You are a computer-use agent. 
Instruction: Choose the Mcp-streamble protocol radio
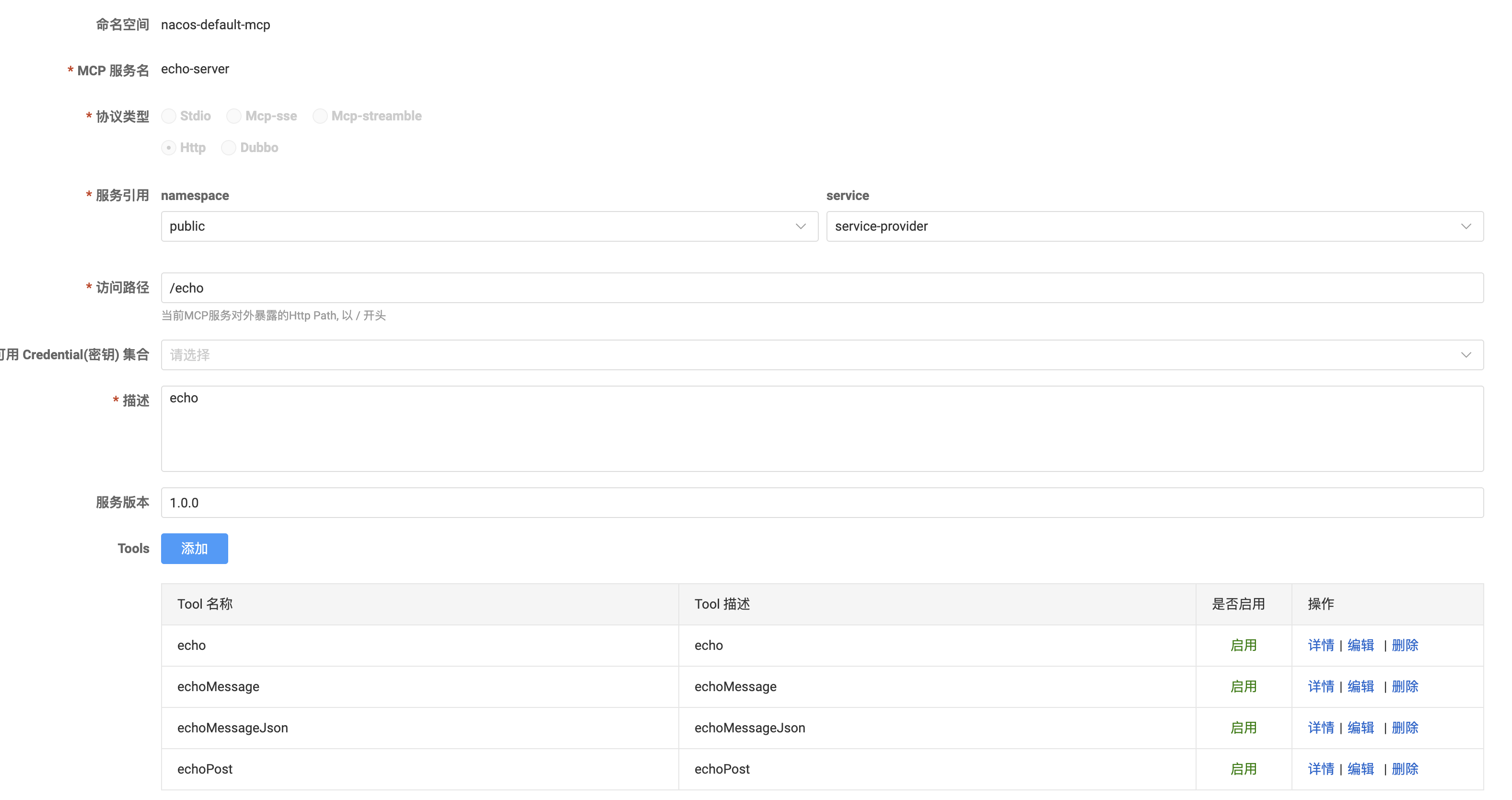[320, 116]
